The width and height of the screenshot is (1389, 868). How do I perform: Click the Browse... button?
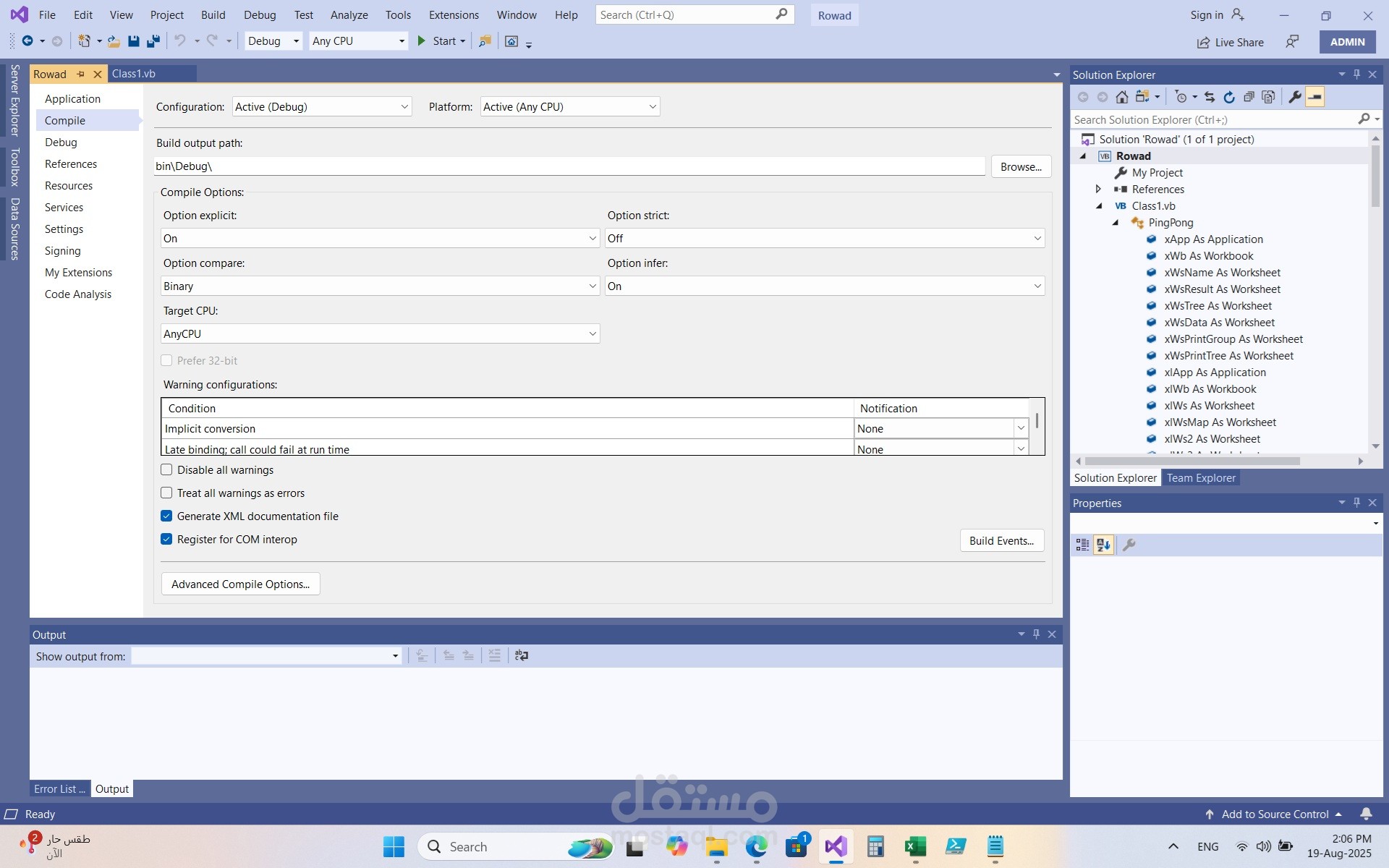pos(1021,166)
